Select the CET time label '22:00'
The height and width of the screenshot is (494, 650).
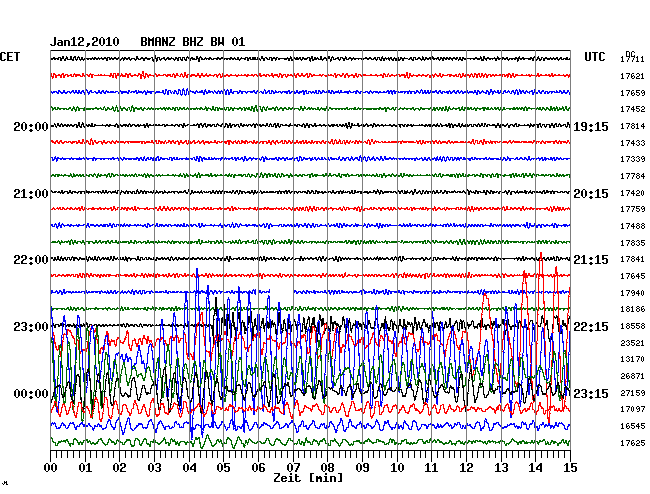[x=31, y=260]
